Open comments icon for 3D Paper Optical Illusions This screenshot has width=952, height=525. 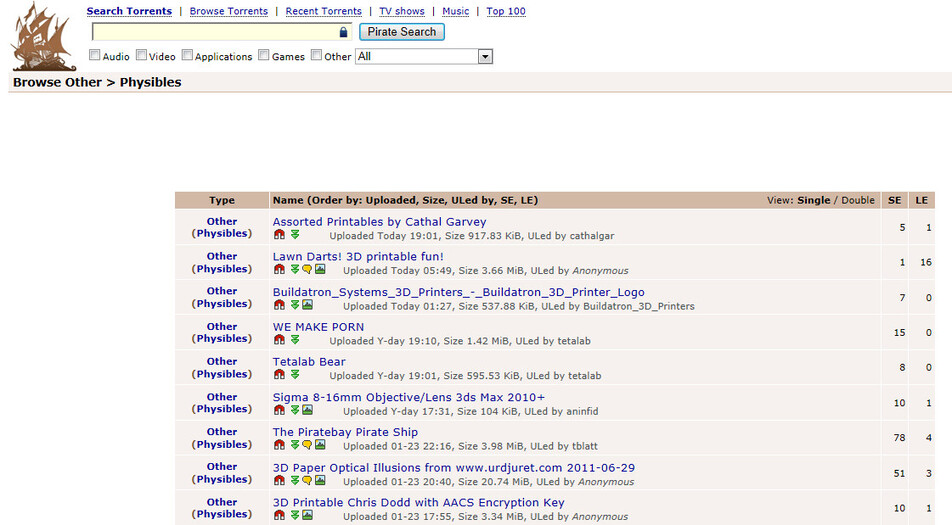click(x=307, y=480)
